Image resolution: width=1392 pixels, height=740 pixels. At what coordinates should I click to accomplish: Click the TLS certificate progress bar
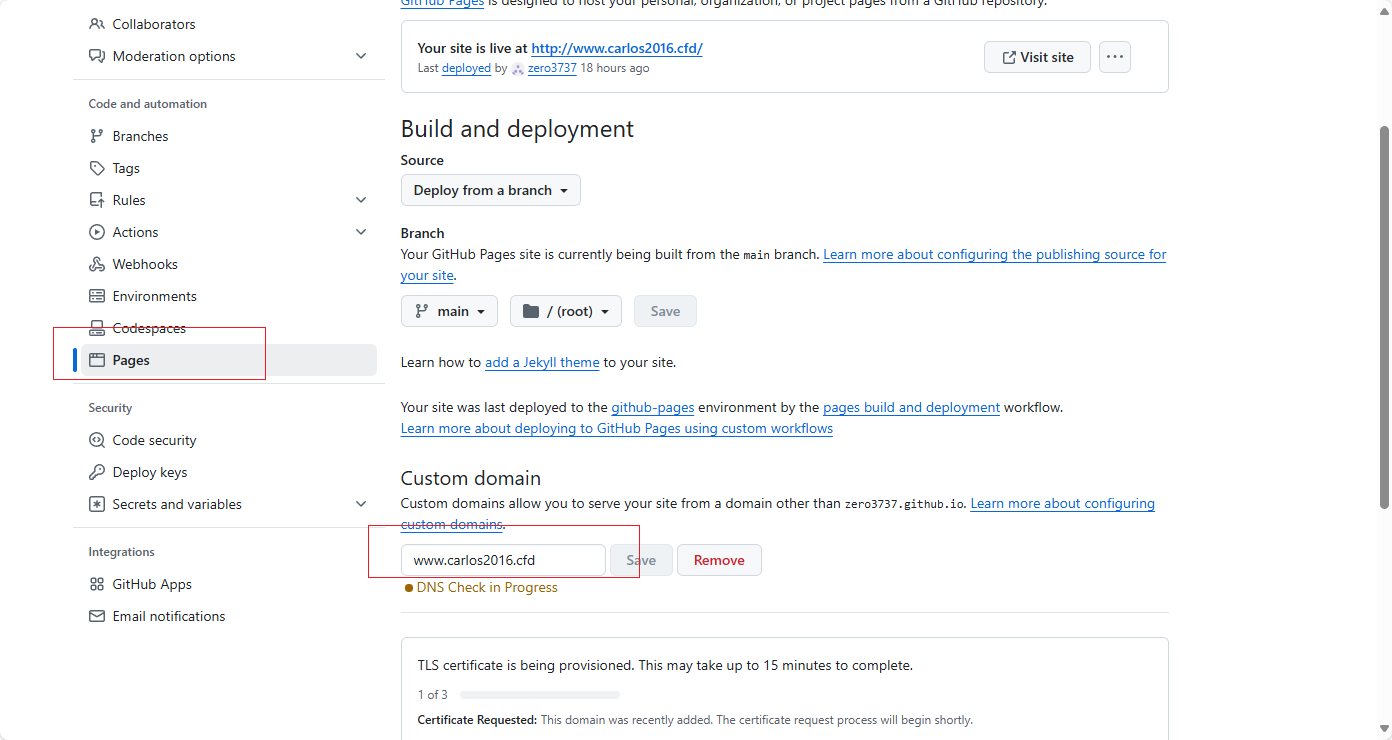pos(540,694)
